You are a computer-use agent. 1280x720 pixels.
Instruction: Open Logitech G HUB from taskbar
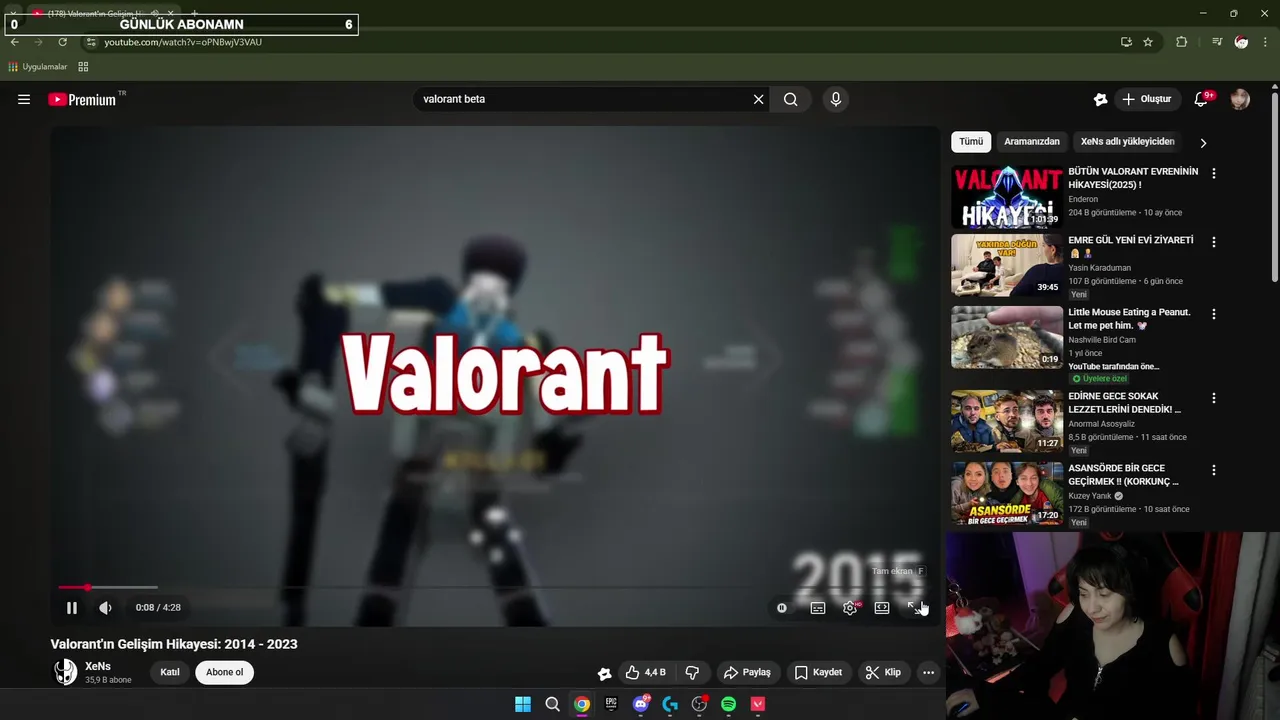click(x=670, y=704)
